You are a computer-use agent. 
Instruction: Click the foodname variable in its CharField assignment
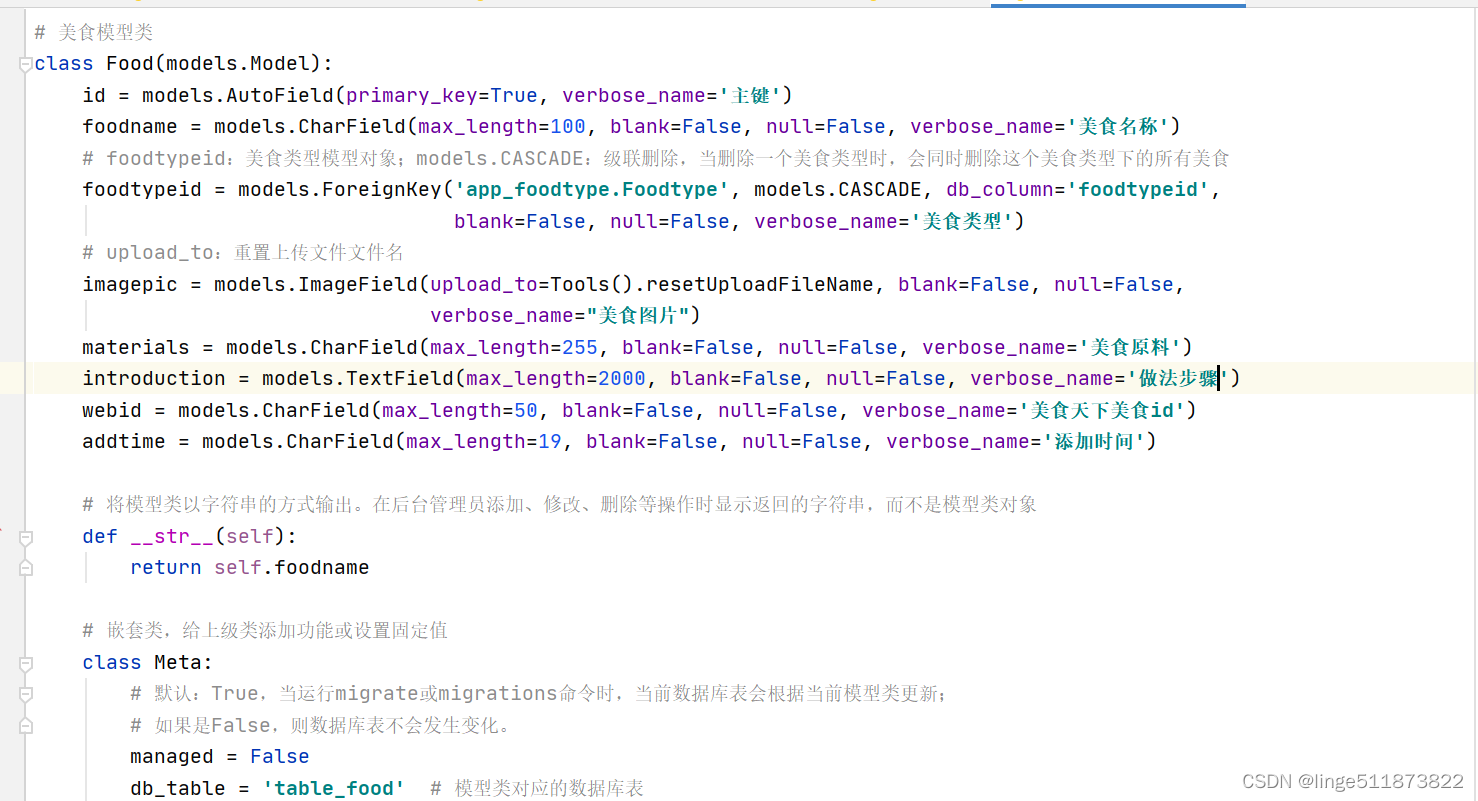click(x=130, y=127)
